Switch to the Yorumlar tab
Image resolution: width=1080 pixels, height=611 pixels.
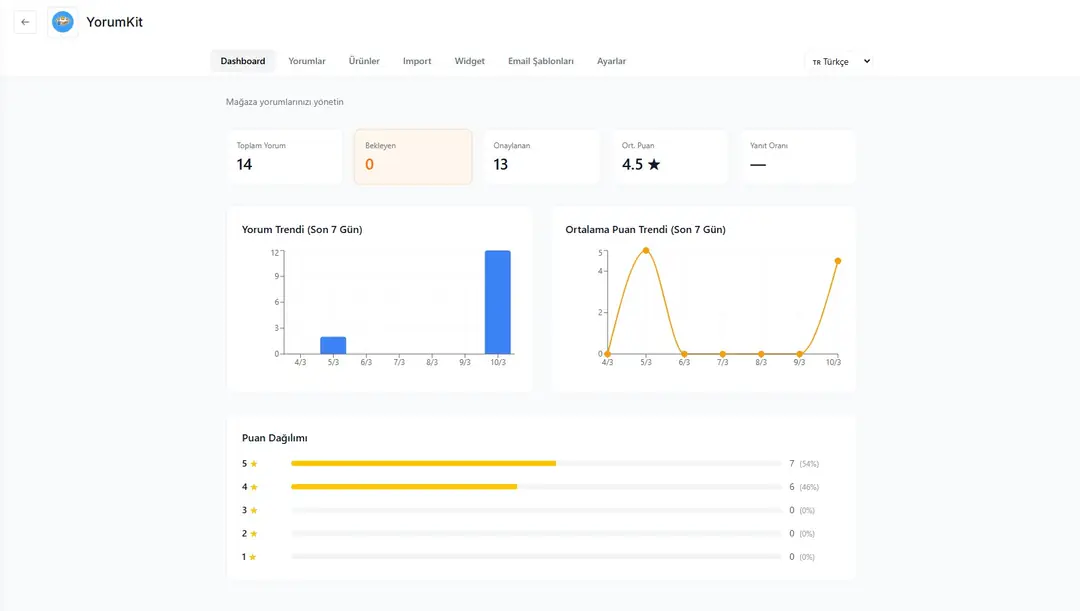307,61
